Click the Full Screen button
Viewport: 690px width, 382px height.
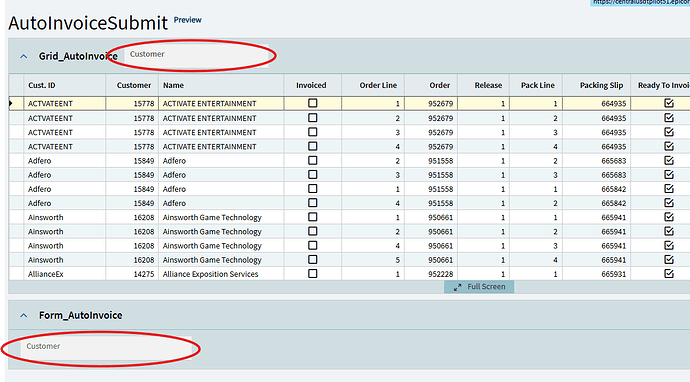point(479,287)
